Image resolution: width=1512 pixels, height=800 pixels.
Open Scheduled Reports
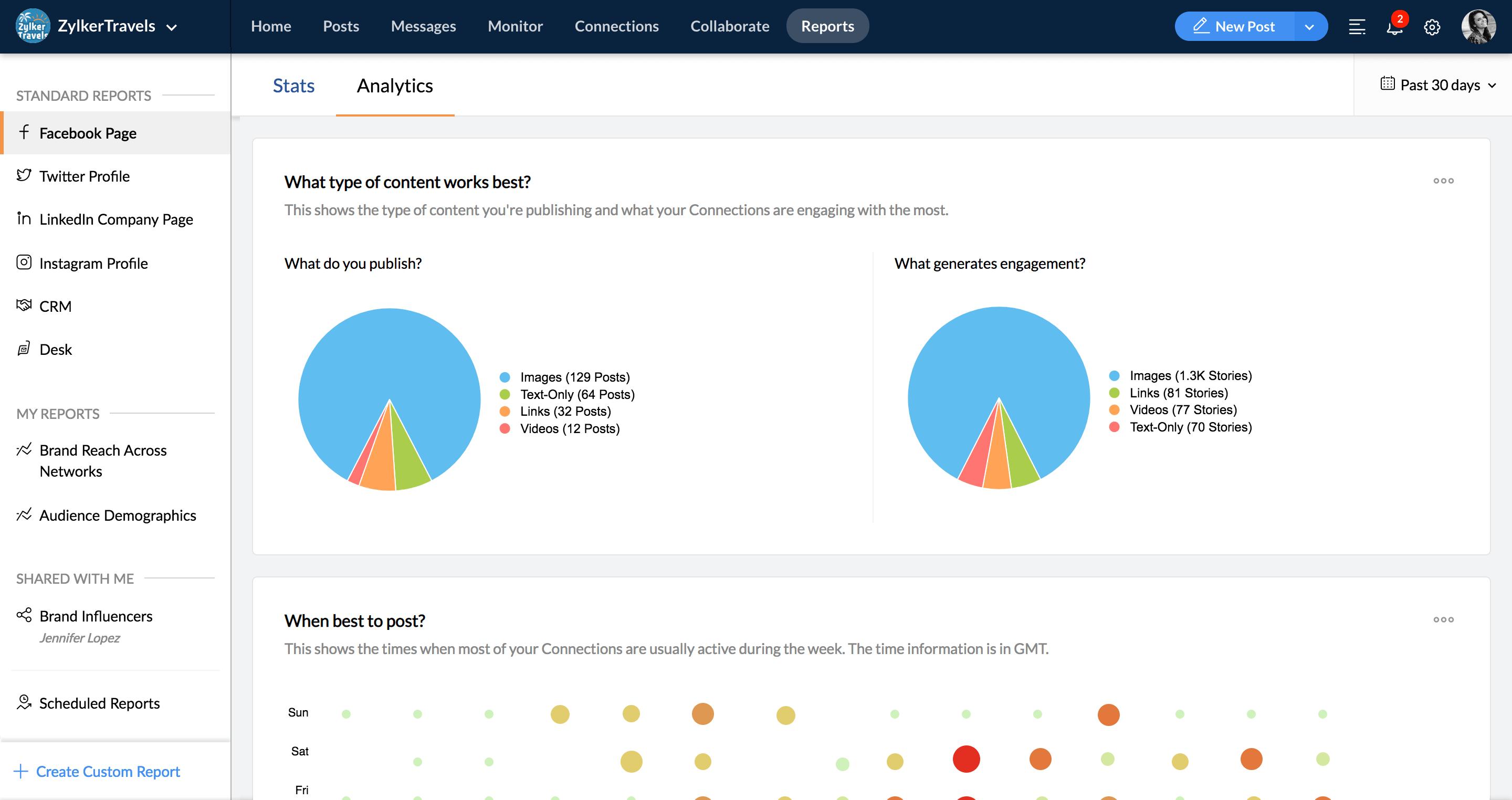[x=99, y=703]
